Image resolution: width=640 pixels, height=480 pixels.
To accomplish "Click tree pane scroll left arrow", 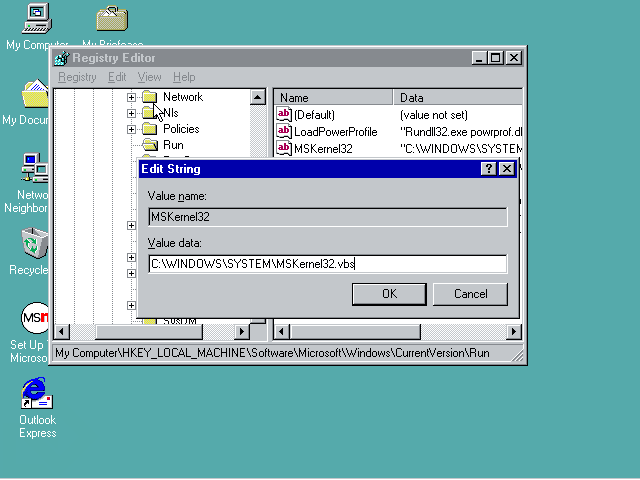I will point(62,331).
